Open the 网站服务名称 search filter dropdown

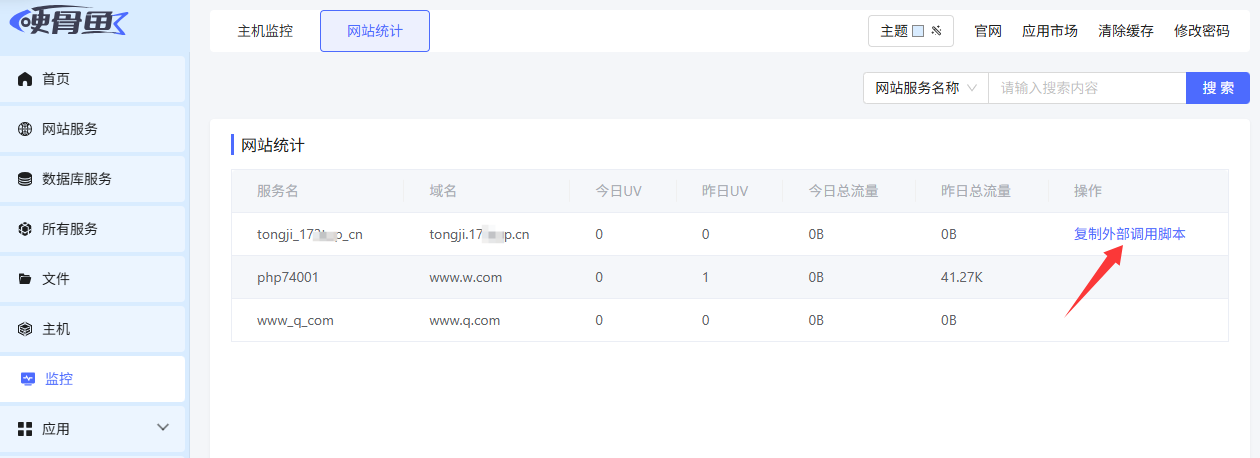(925, 88)
